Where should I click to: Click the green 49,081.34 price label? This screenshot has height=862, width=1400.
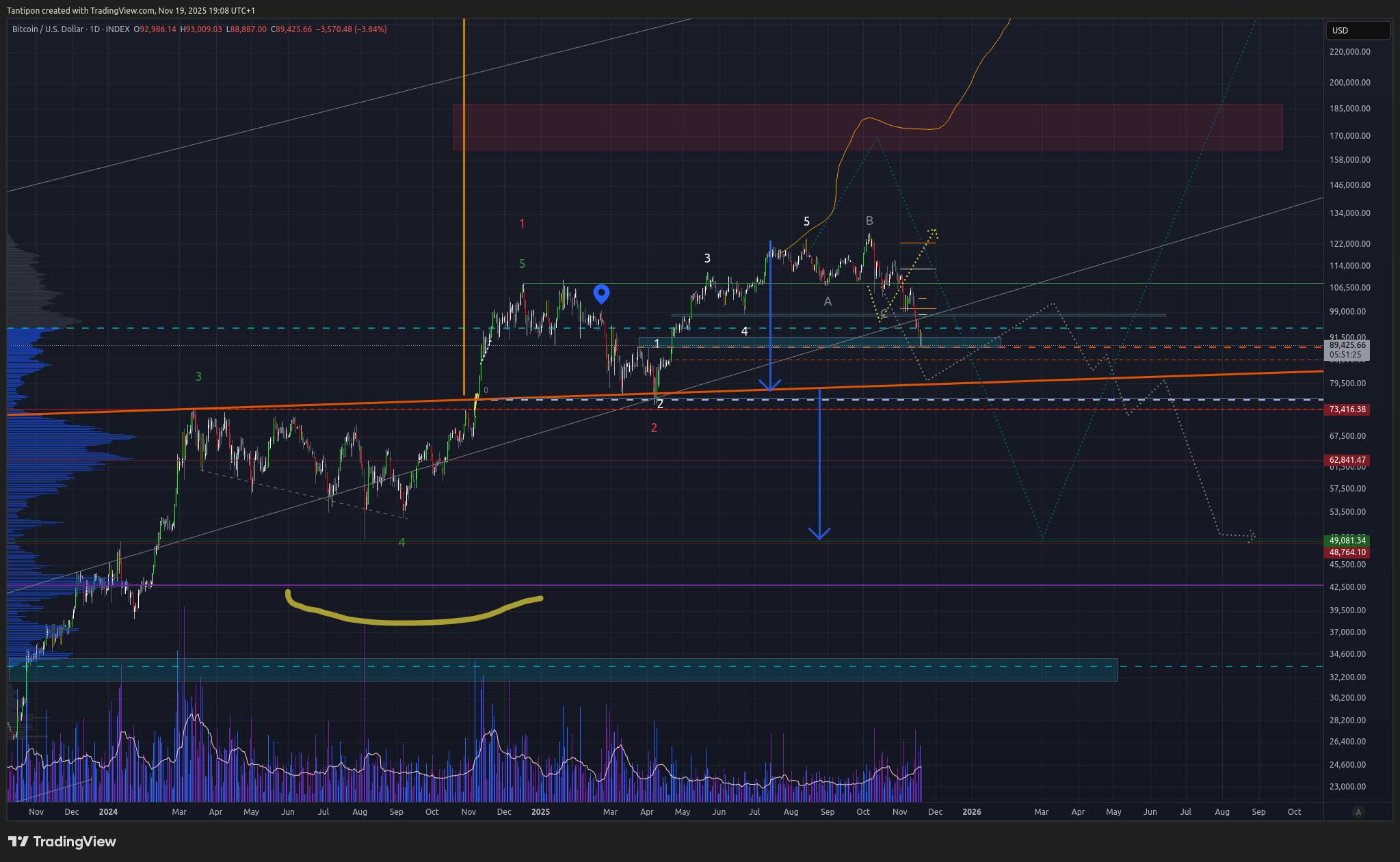tap(1347, 541)
